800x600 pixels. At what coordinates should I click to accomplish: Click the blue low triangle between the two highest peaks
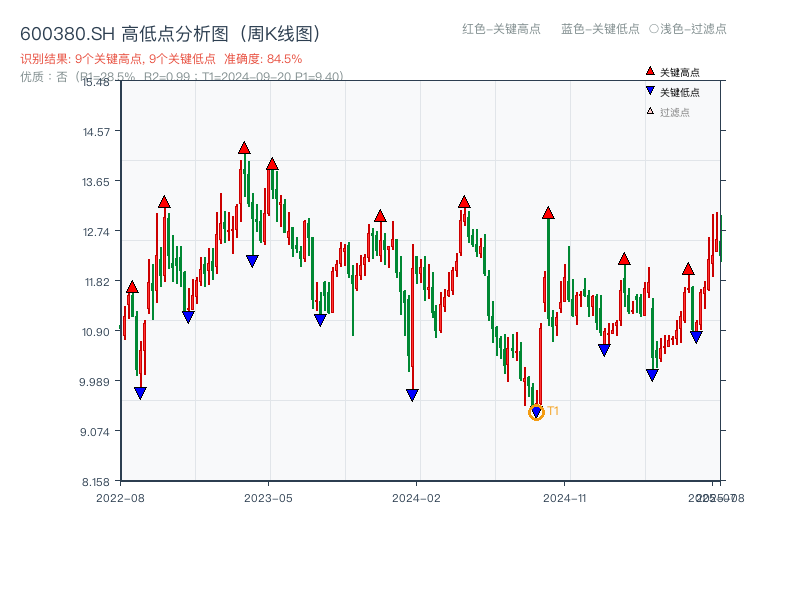click(x=252, y=261)
